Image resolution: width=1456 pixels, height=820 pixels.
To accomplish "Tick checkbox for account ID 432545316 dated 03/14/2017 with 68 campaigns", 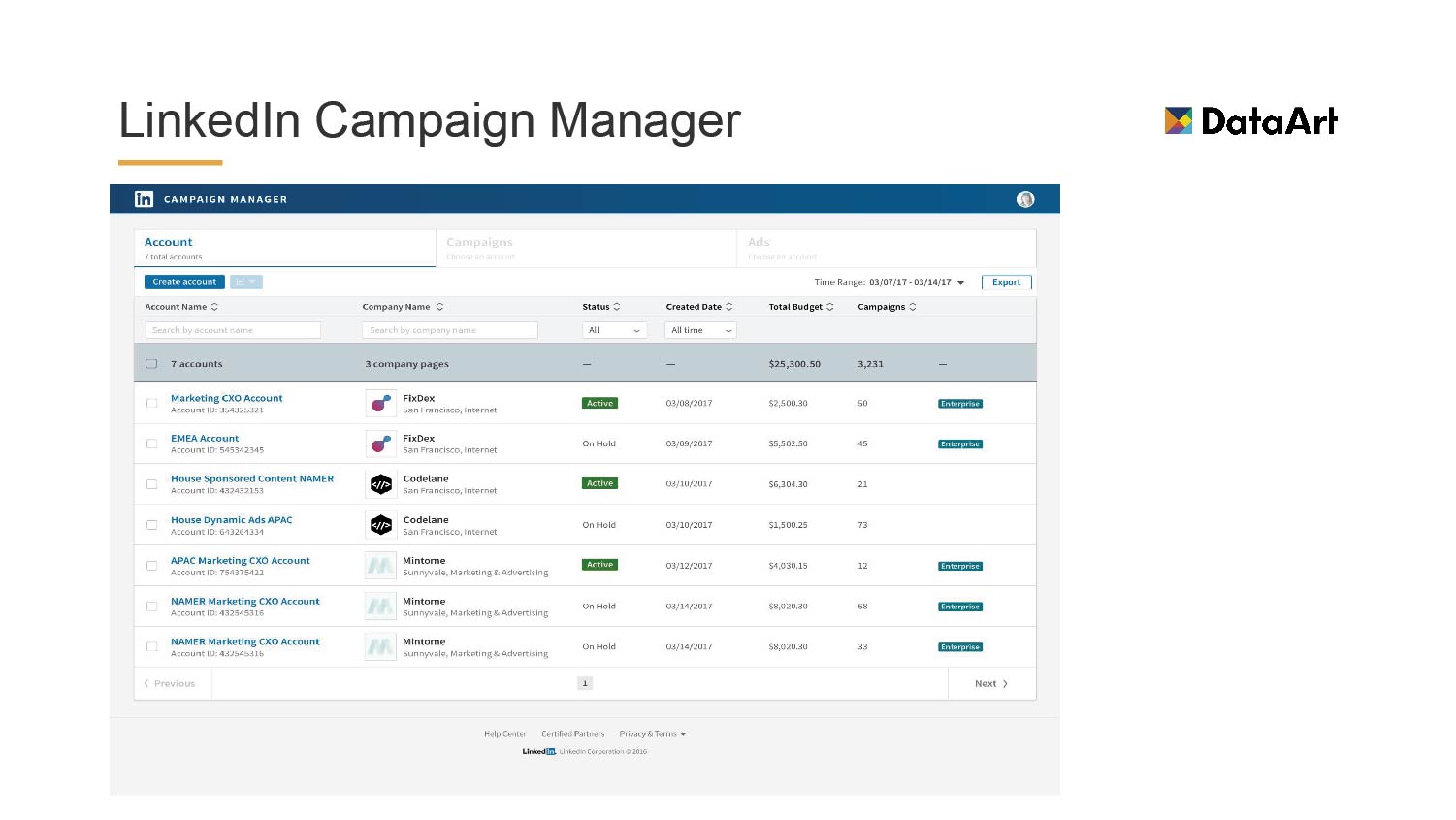I will pos(151,607).
